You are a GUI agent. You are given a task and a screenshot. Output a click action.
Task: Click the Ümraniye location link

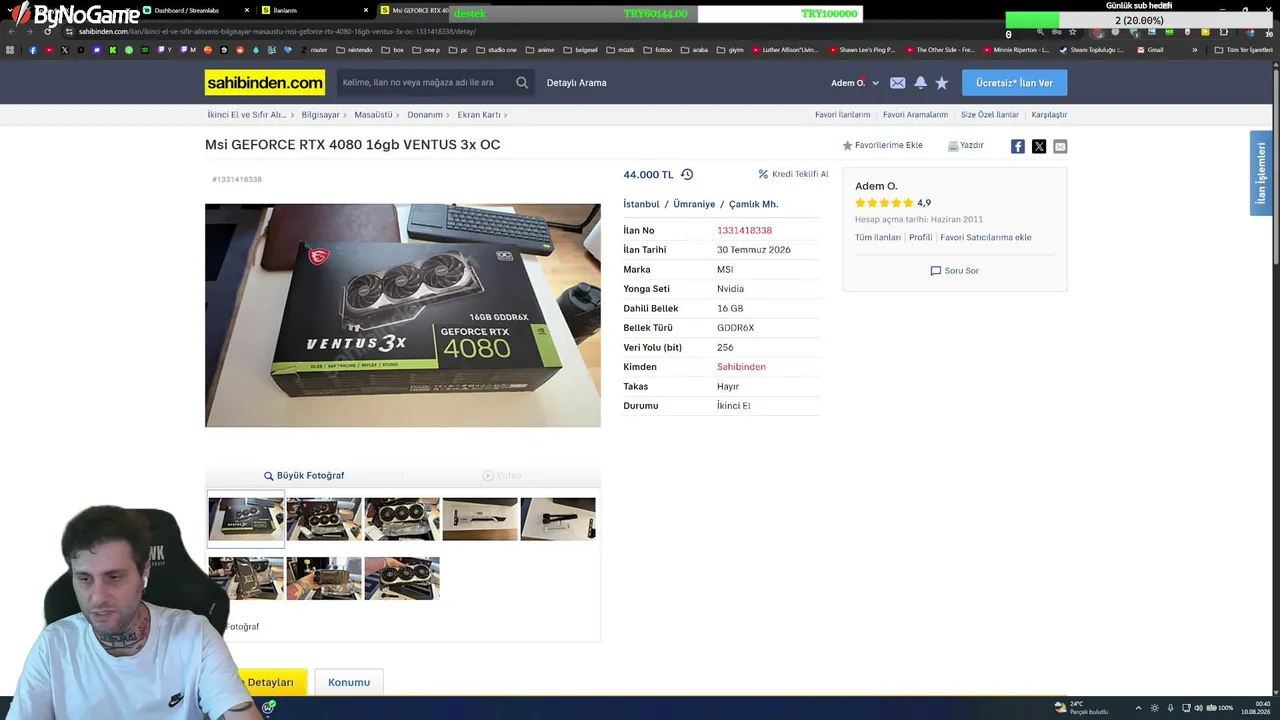tap(694, 204)
